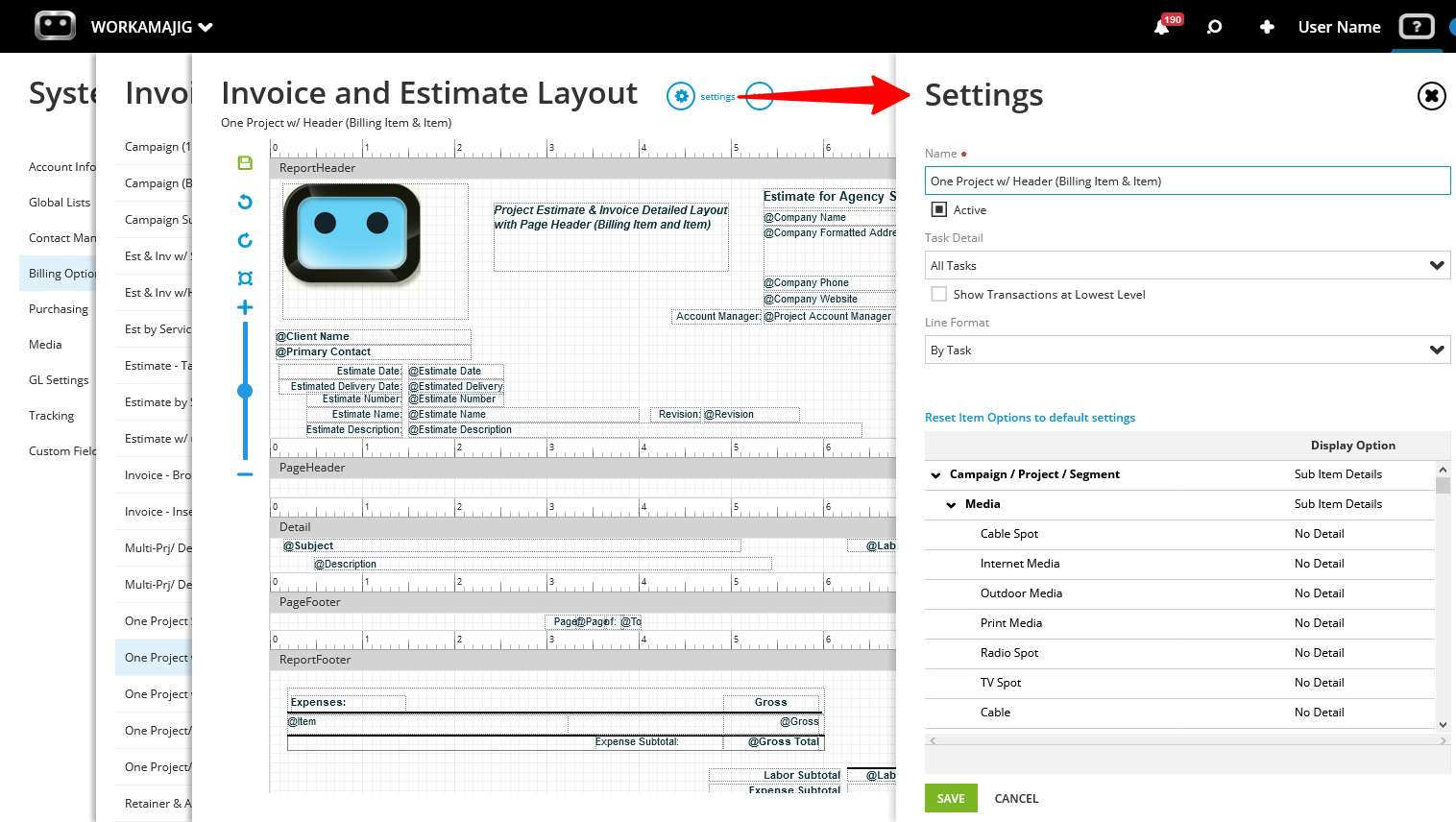Image resolution: width=1456 pixels, height=822 pixels.
Task: Open the help question mark icon
Action: tap(1417, 27)
